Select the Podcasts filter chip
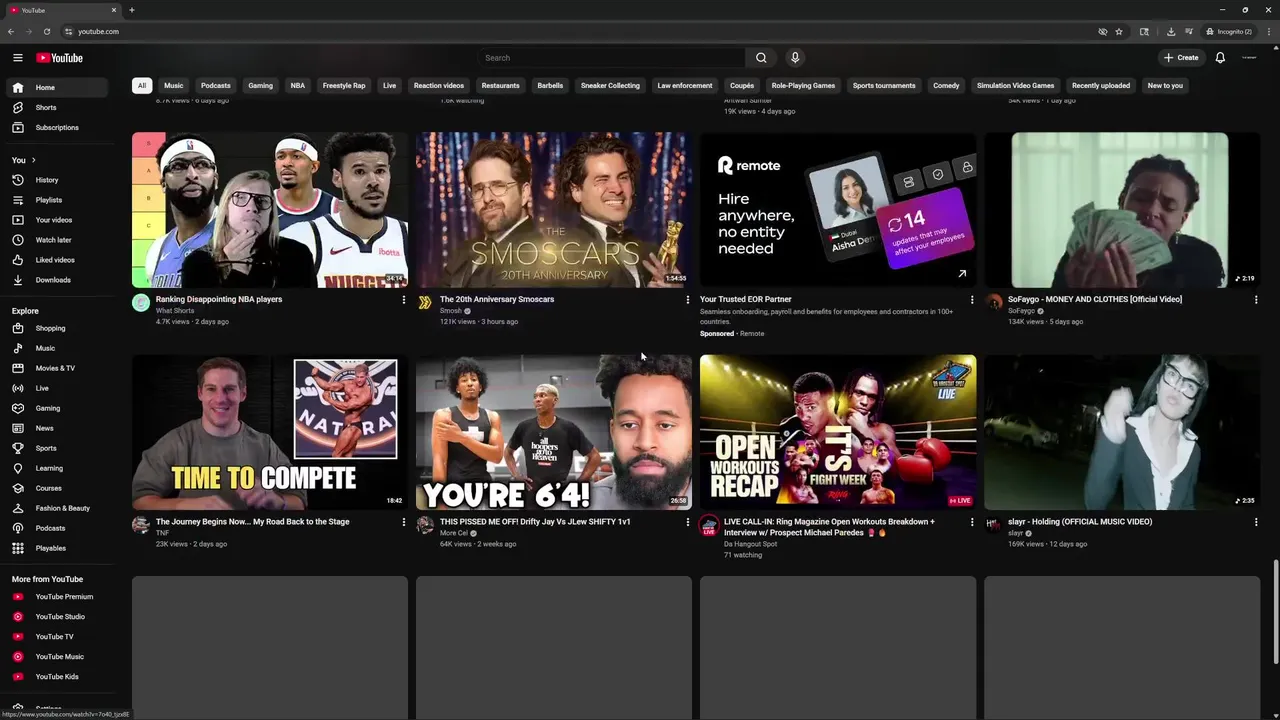The height and width of the screenshot is (720, 1280). [215, 86]
